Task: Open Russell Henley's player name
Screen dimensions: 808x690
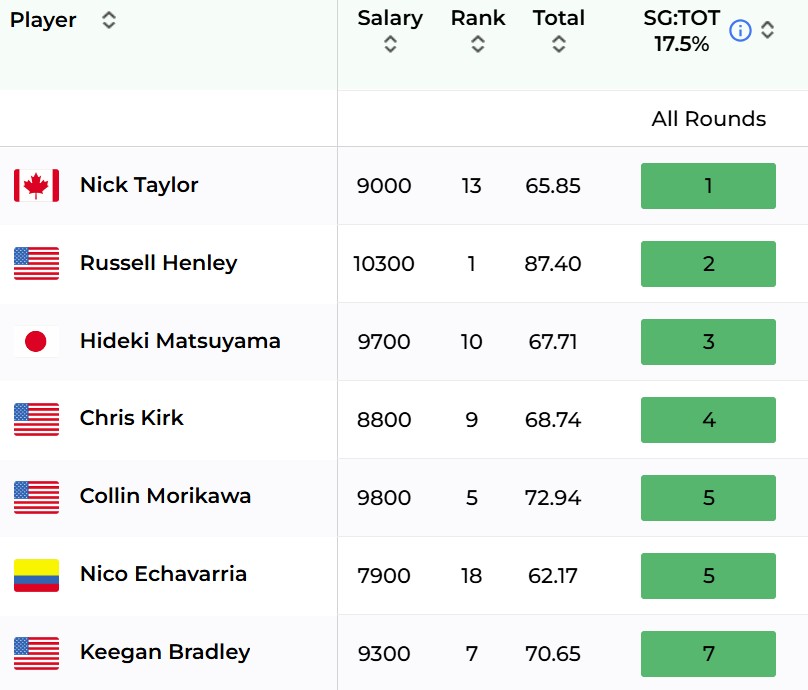Action: 159,263
